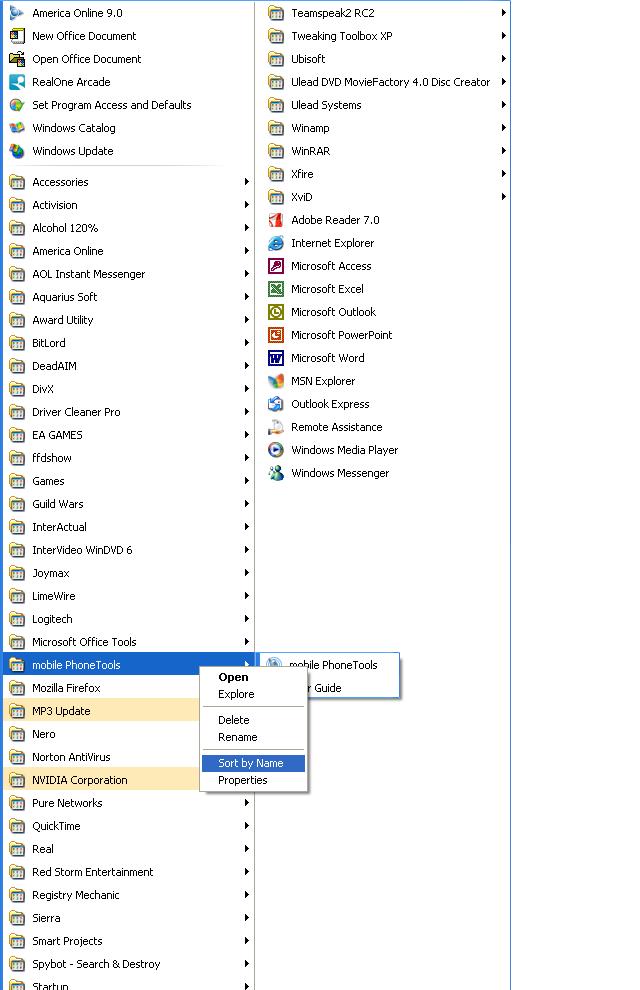Open the Microsoft Office Tools folder
This screenshot has width=640, height=990.
pyautogui.click(x=129, y=642)
